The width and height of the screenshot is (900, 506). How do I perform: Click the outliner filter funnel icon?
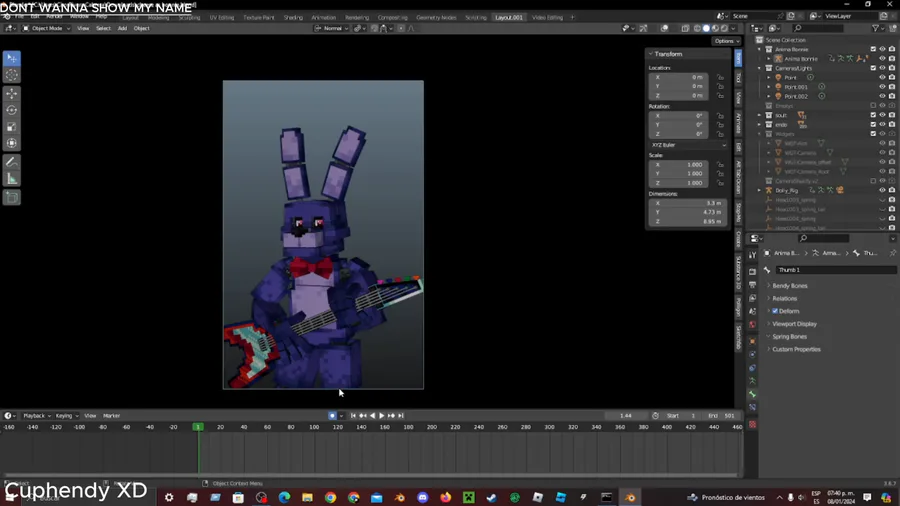pos(875,28)
